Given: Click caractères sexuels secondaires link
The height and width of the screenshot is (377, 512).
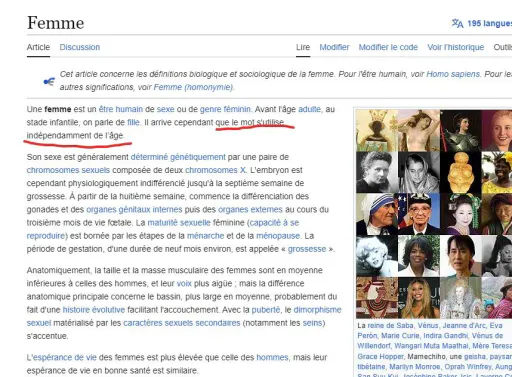Looking at the screenshot, I should pyautogui.click(x=182, y=323).
